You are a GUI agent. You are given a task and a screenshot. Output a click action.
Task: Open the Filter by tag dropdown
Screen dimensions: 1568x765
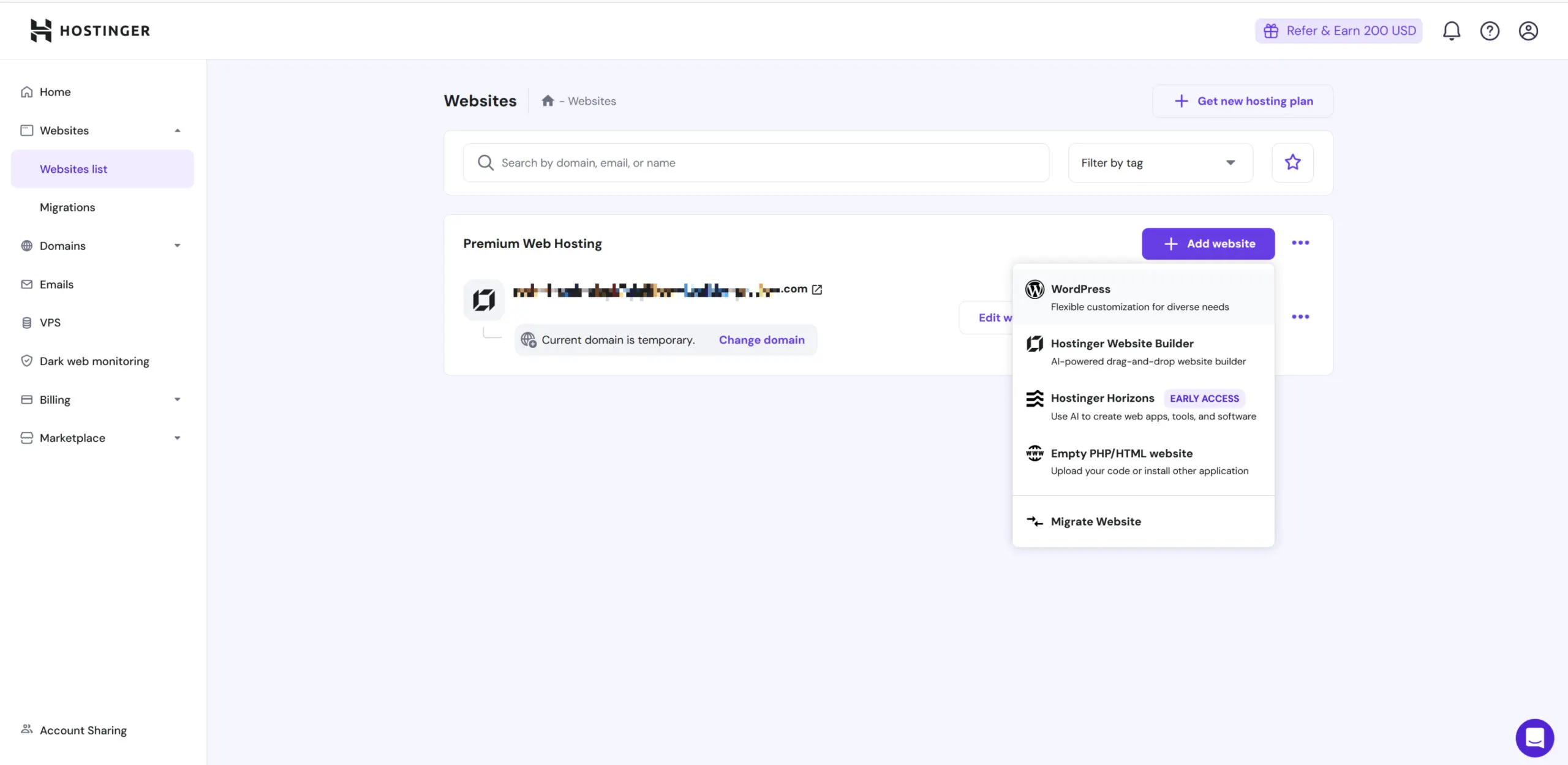pos(1159,162)
